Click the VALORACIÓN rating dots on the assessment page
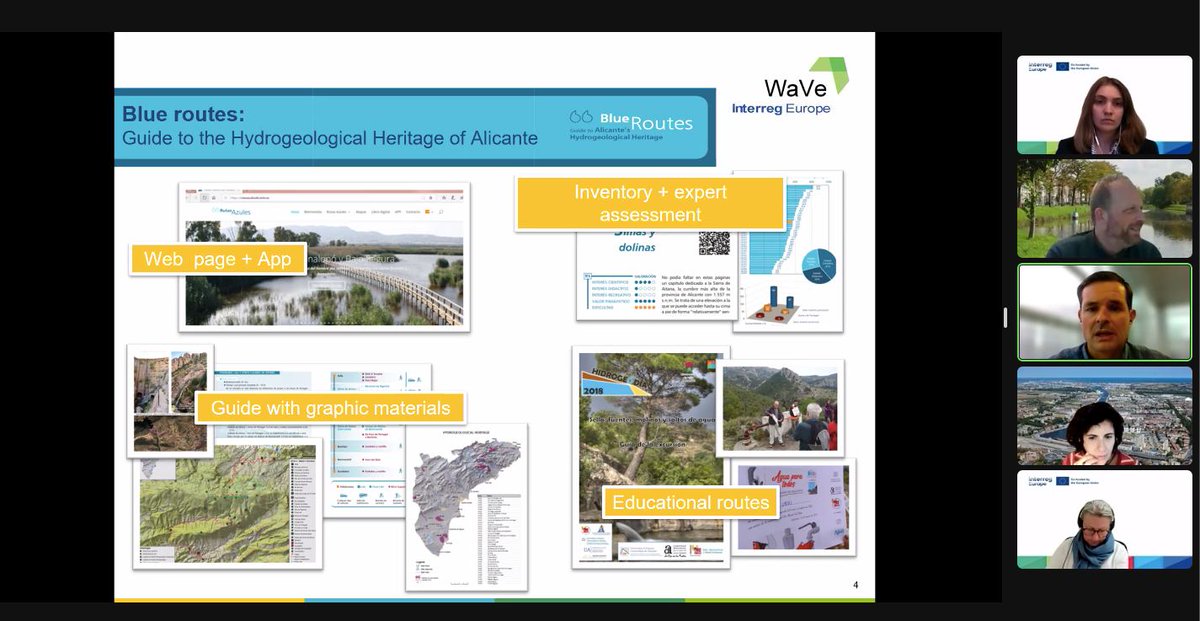 click(x=643, y=293)
